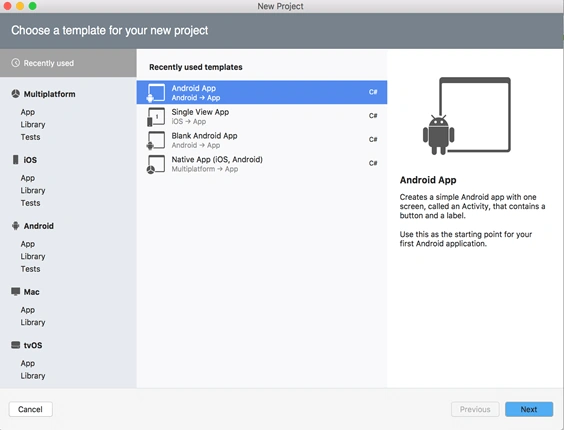
Task: Click the disabled Previous button
Action: click(475, 409)
